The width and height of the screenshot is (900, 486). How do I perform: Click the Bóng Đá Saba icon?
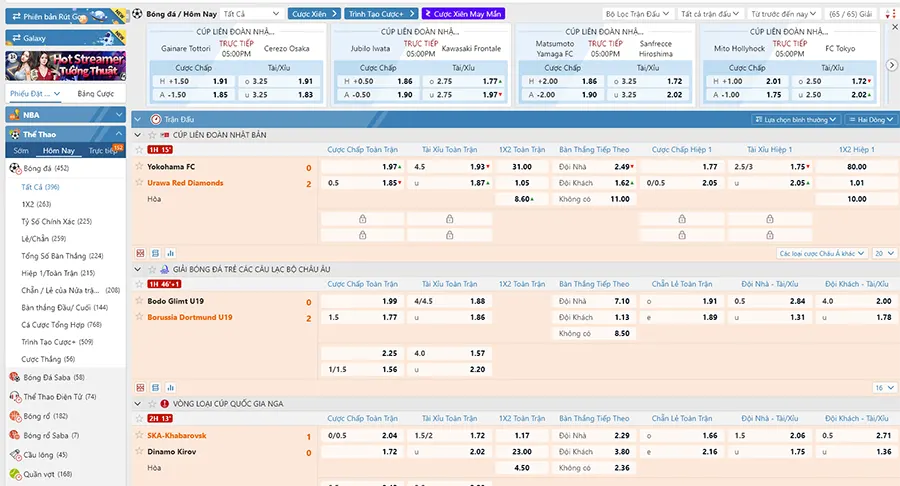[x=15, y=377]
